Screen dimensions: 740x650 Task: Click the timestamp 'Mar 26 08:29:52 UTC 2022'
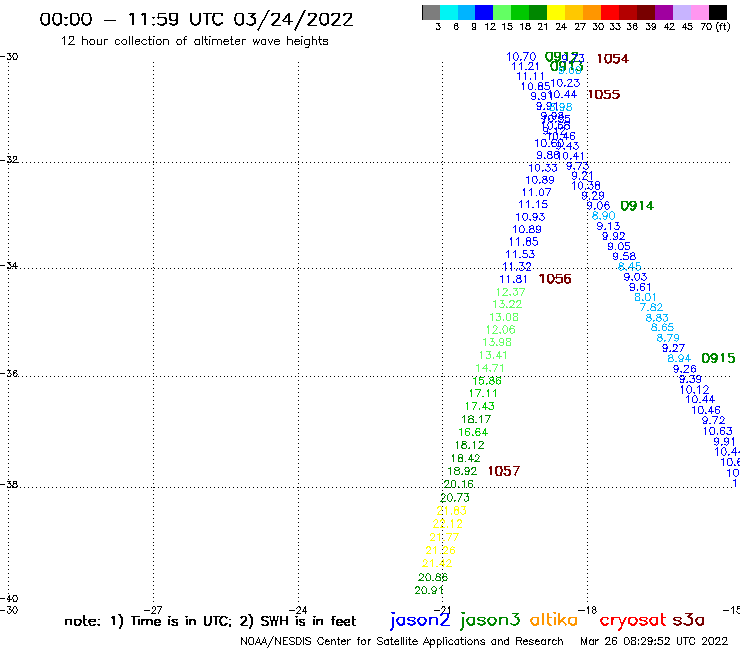click(654, 641)
